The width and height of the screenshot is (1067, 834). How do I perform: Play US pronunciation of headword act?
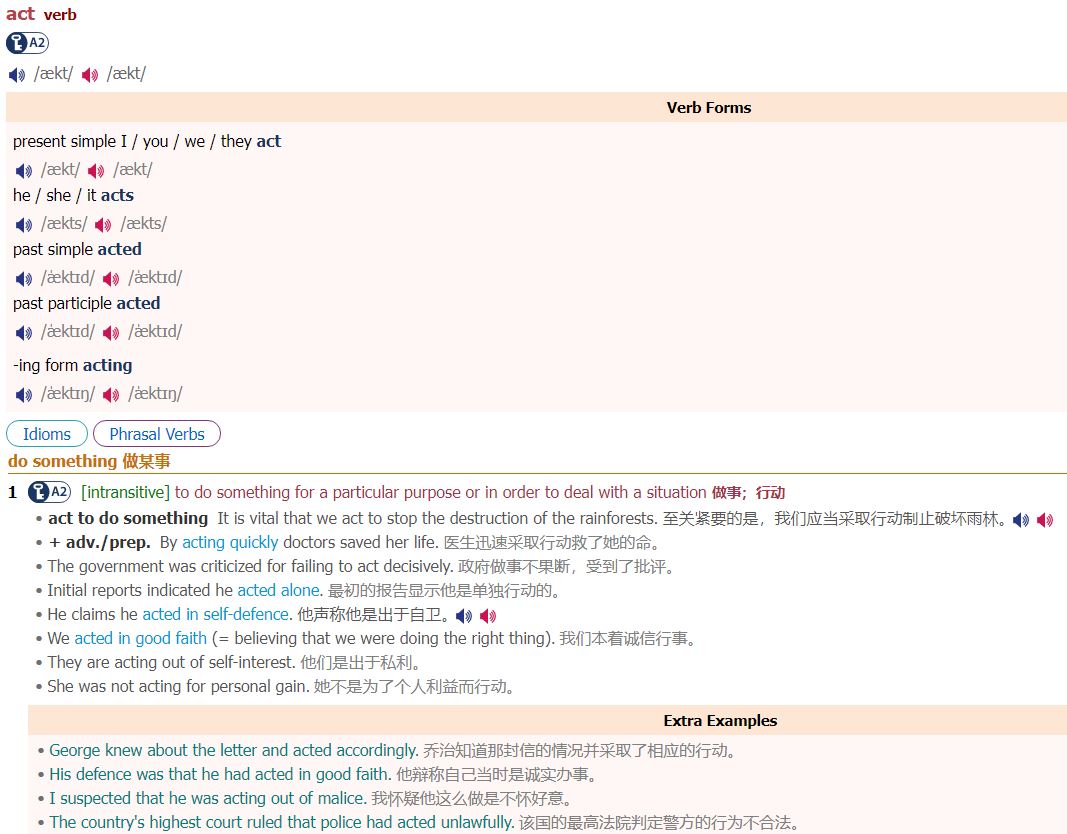pos(89,74)
